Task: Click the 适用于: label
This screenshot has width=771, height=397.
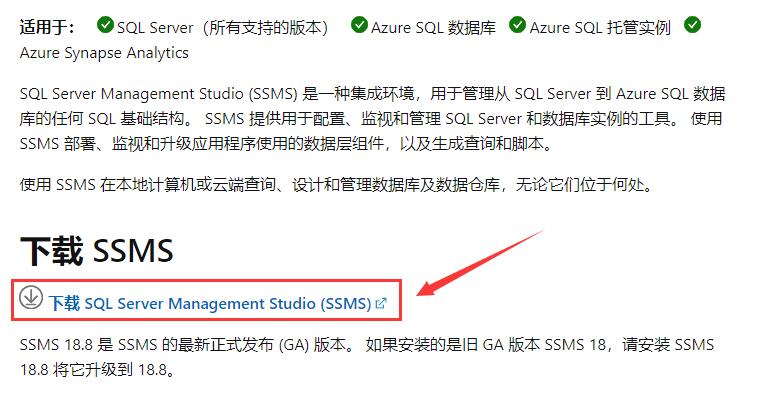Action: [47, 27]
